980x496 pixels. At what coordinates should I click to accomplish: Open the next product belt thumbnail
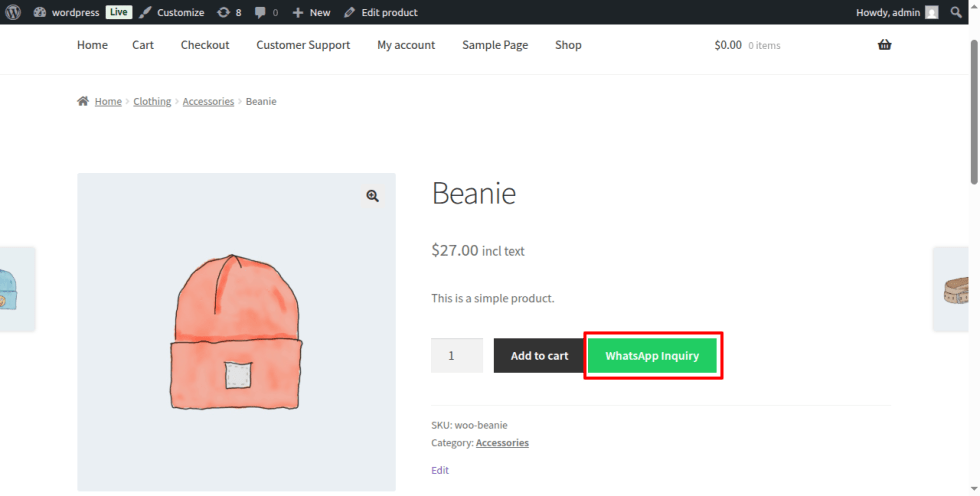955,289
